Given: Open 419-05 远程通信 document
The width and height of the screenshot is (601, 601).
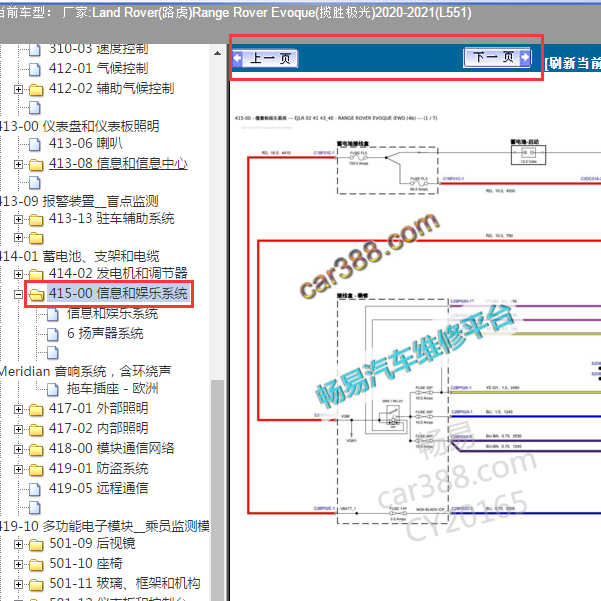Looking at the screenshot, I should [99, 488].
